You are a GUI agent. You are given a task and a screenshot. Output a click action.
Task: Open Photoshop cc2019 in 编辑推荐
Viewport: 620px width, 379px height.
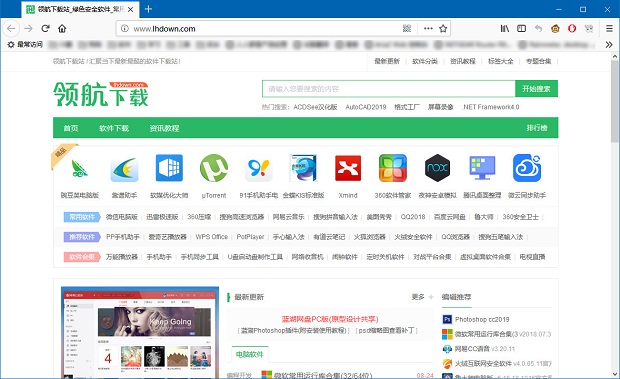(482, 319)
